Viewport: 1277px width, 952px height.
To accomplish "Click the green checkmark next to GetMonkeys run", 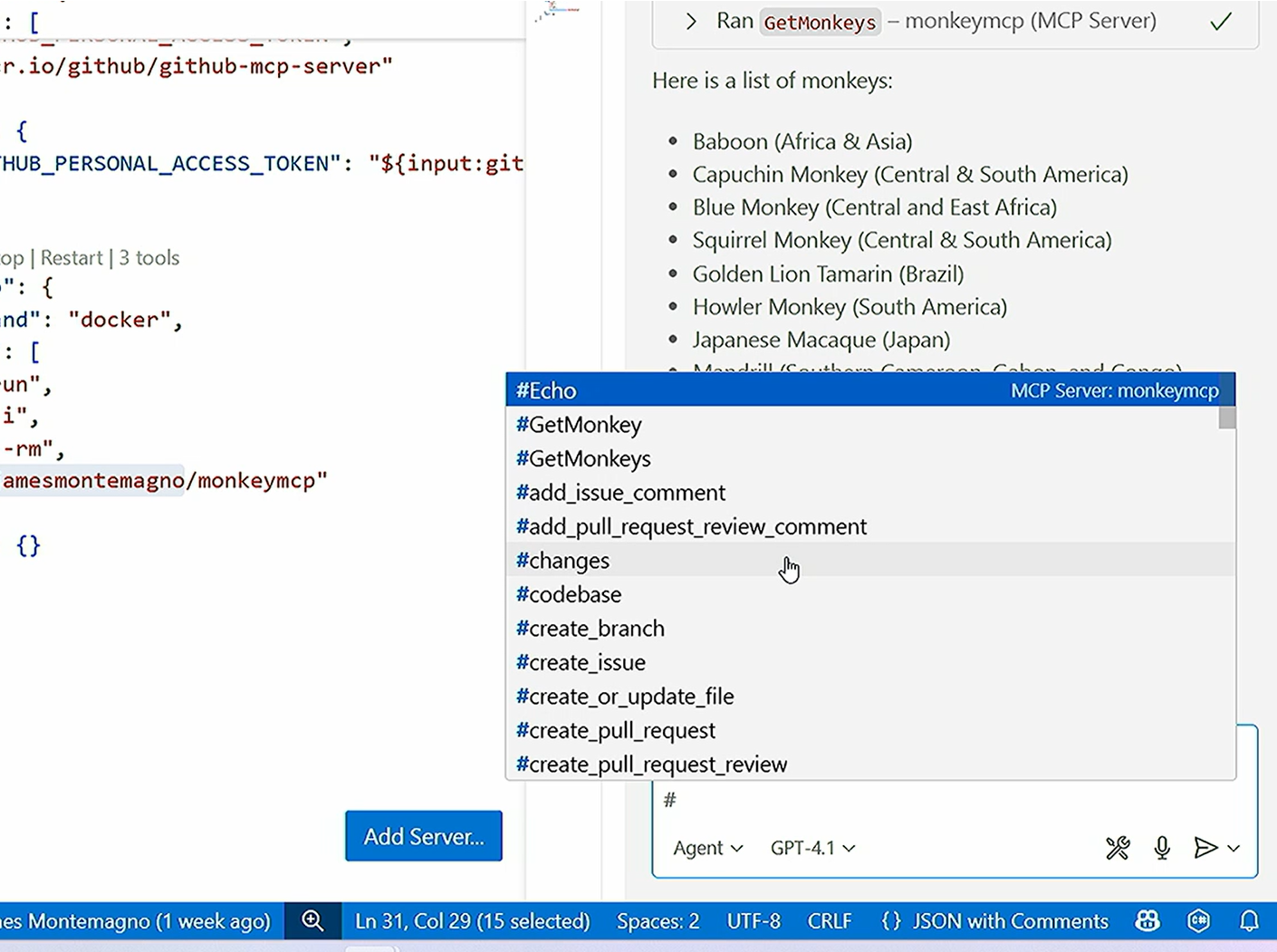I will (x=1221, y=22).
